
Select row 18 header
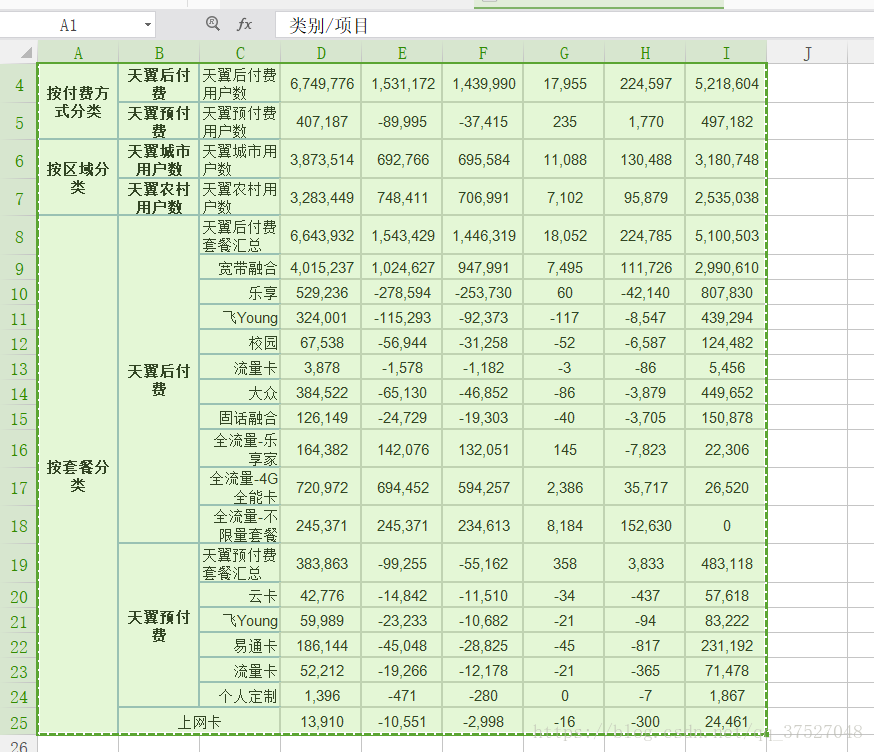pyautogui.click(x=19, y=525)
